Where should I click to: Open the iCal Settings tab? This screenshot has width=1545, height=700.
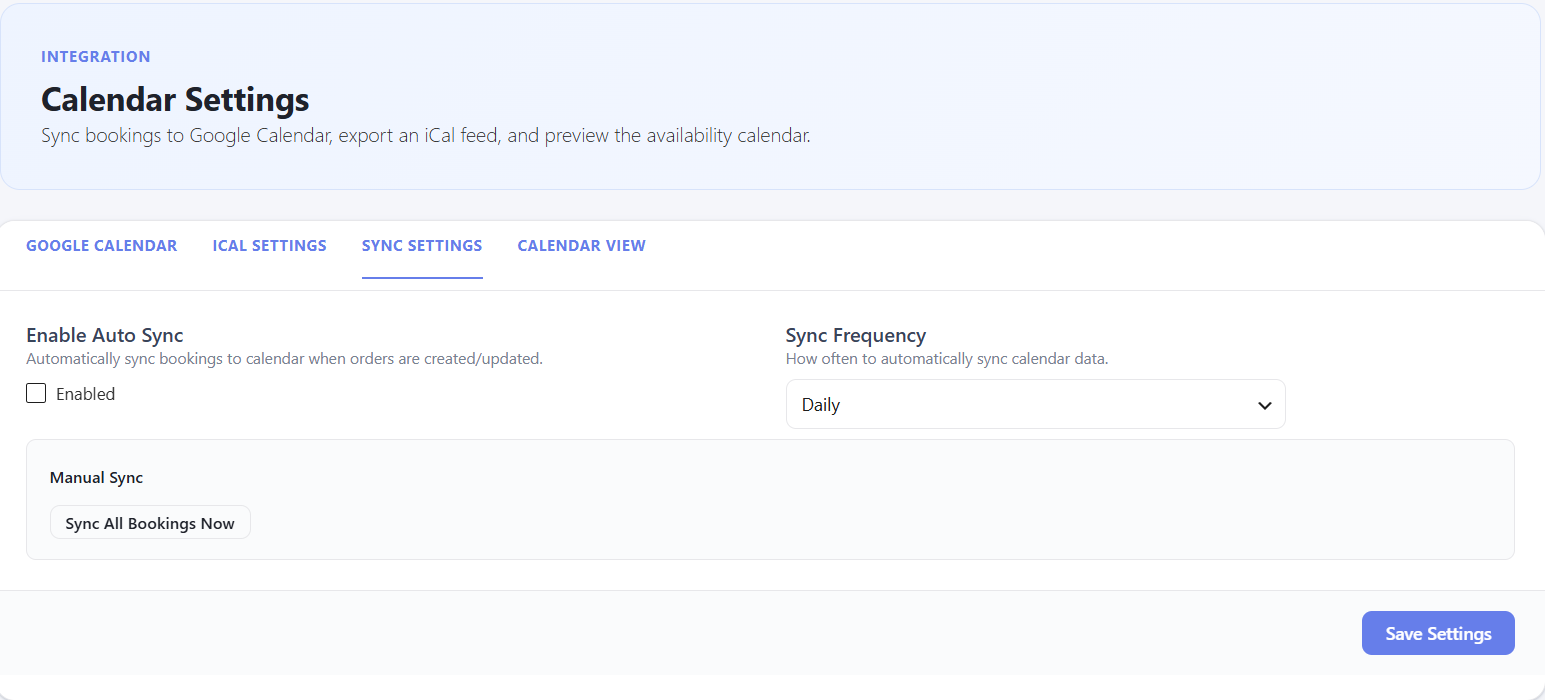click(269, 246)
